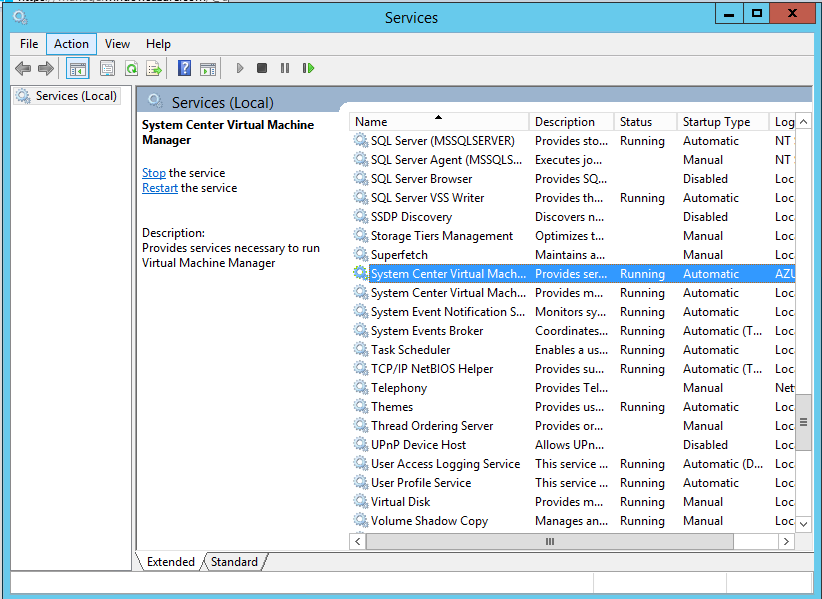822x599 pixels.
Task: Click the Stop Service square icon
Action: [262, 68]
